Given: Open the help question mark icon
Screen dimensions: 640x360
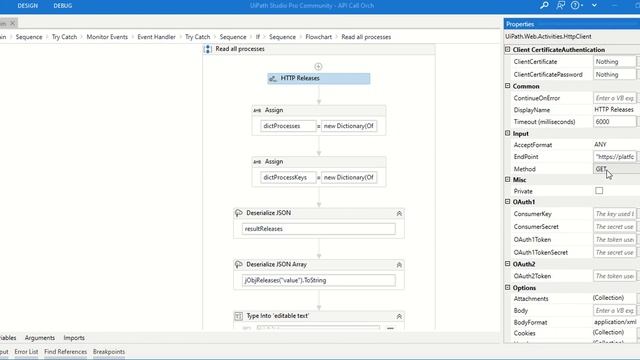Looking at the screenshot, I should [x=575, y=5].
